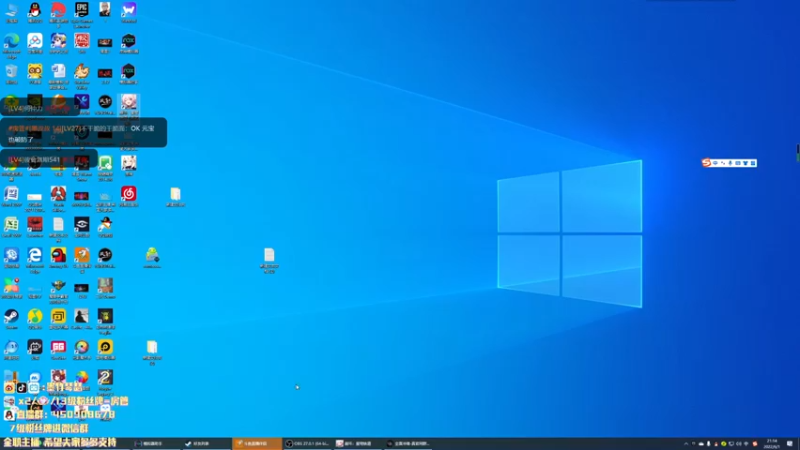Select the black circle icon beside the goose
800x450 pixels.
tap(105, 257)
